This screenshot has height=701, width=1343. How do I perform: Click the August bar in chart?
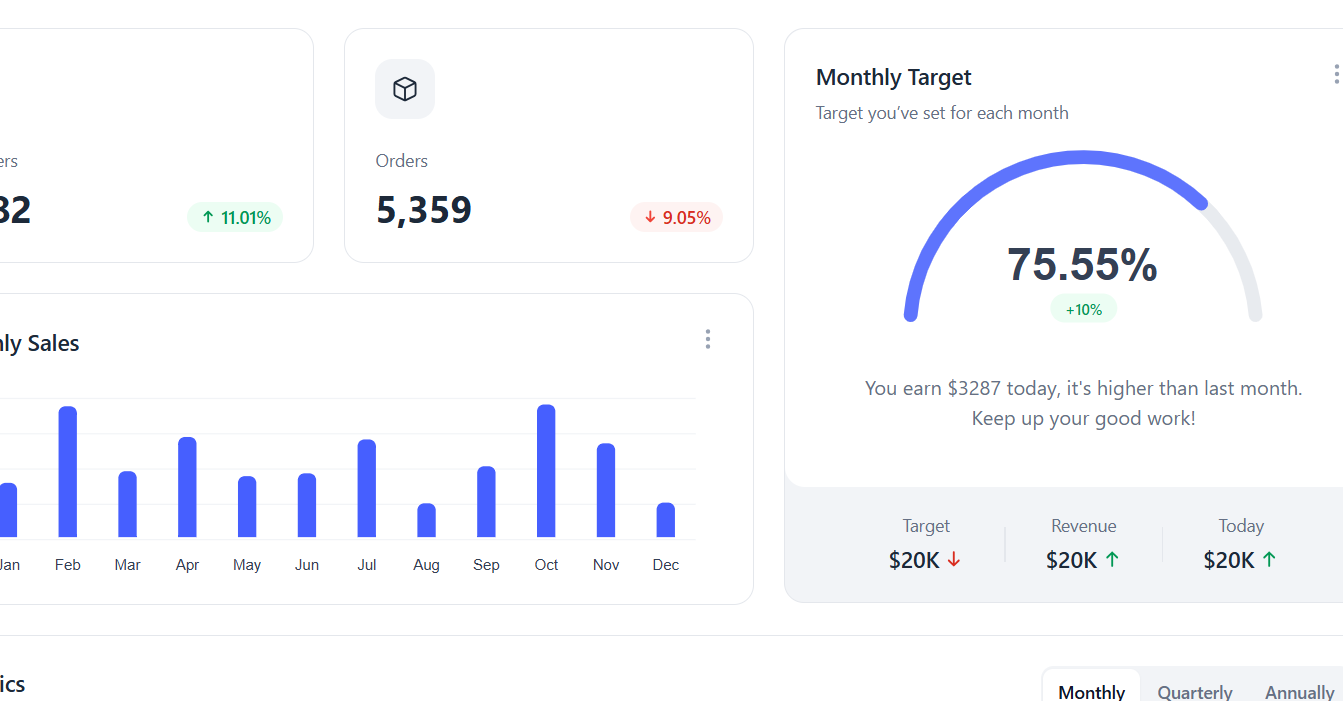426,520
